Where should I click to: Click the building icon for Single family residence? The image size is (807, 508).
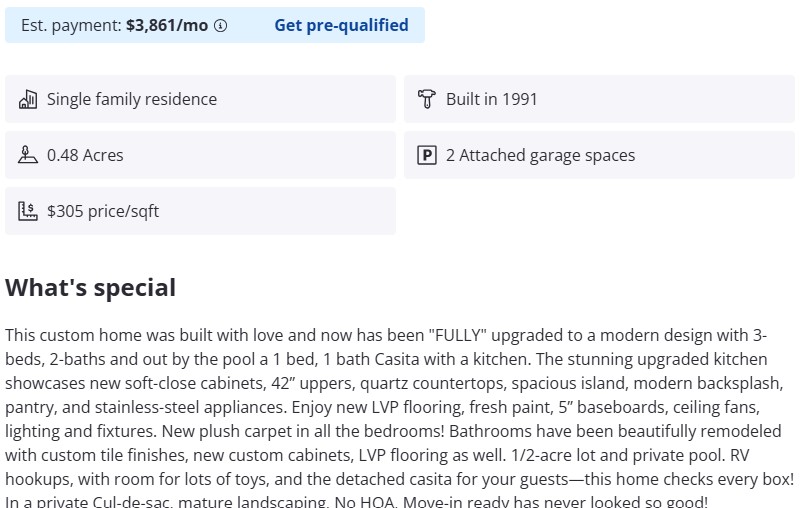click(28, 99)
